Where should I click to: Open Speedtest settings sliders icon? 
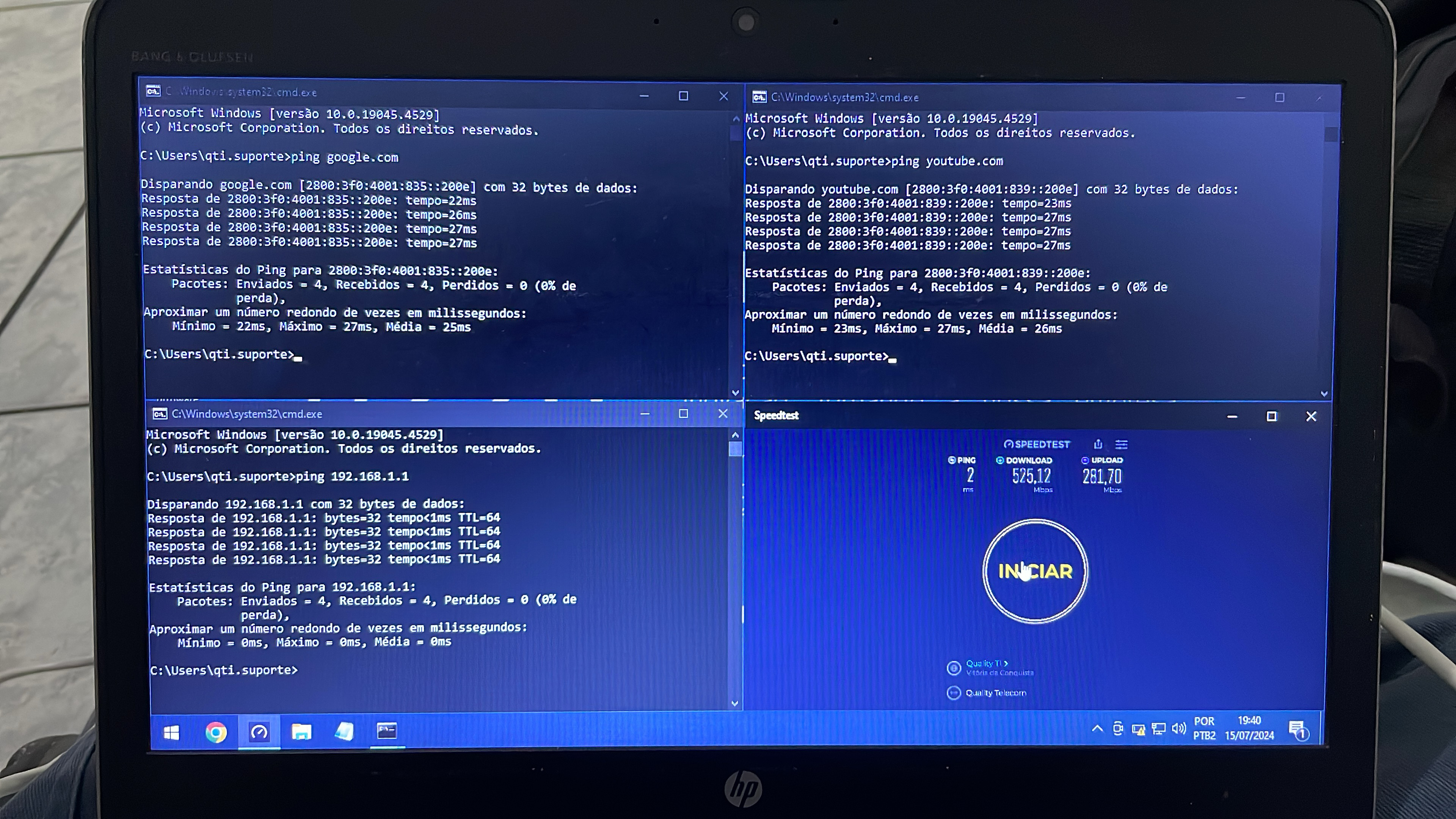(x=1122, y=444)
